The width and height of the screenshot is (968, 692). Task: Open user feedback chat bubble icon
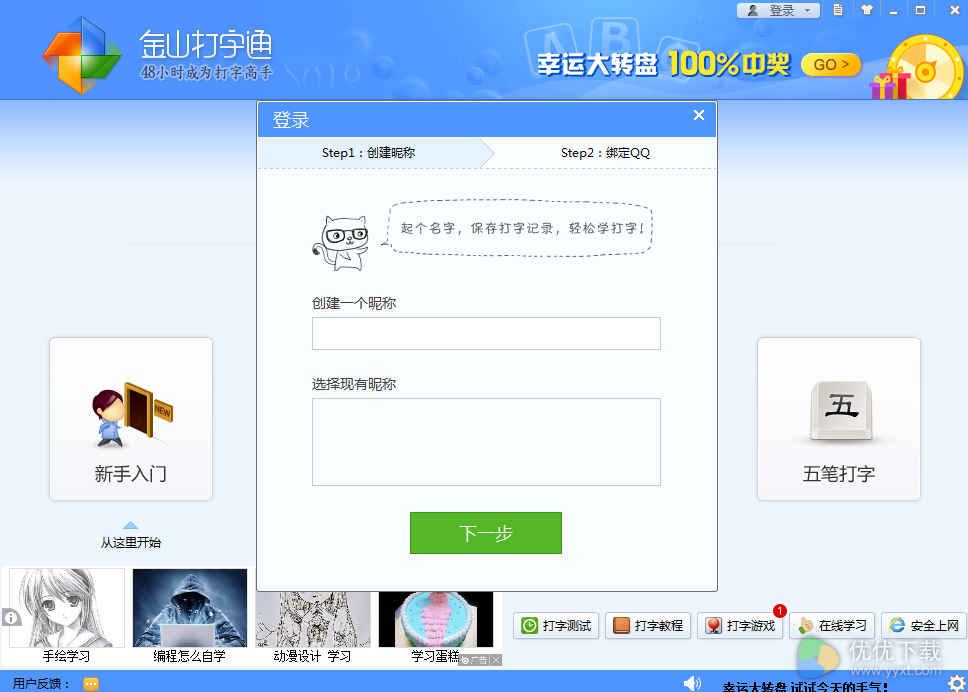(x=91, y=684)
